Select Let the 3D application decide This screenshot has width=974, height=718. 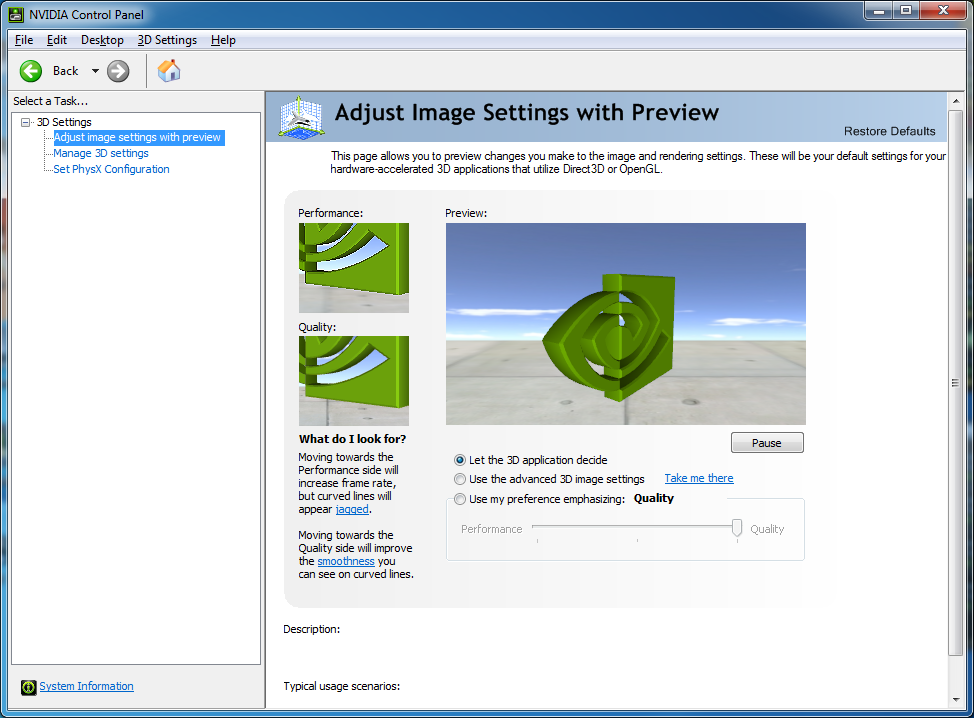tap(460, 460)
